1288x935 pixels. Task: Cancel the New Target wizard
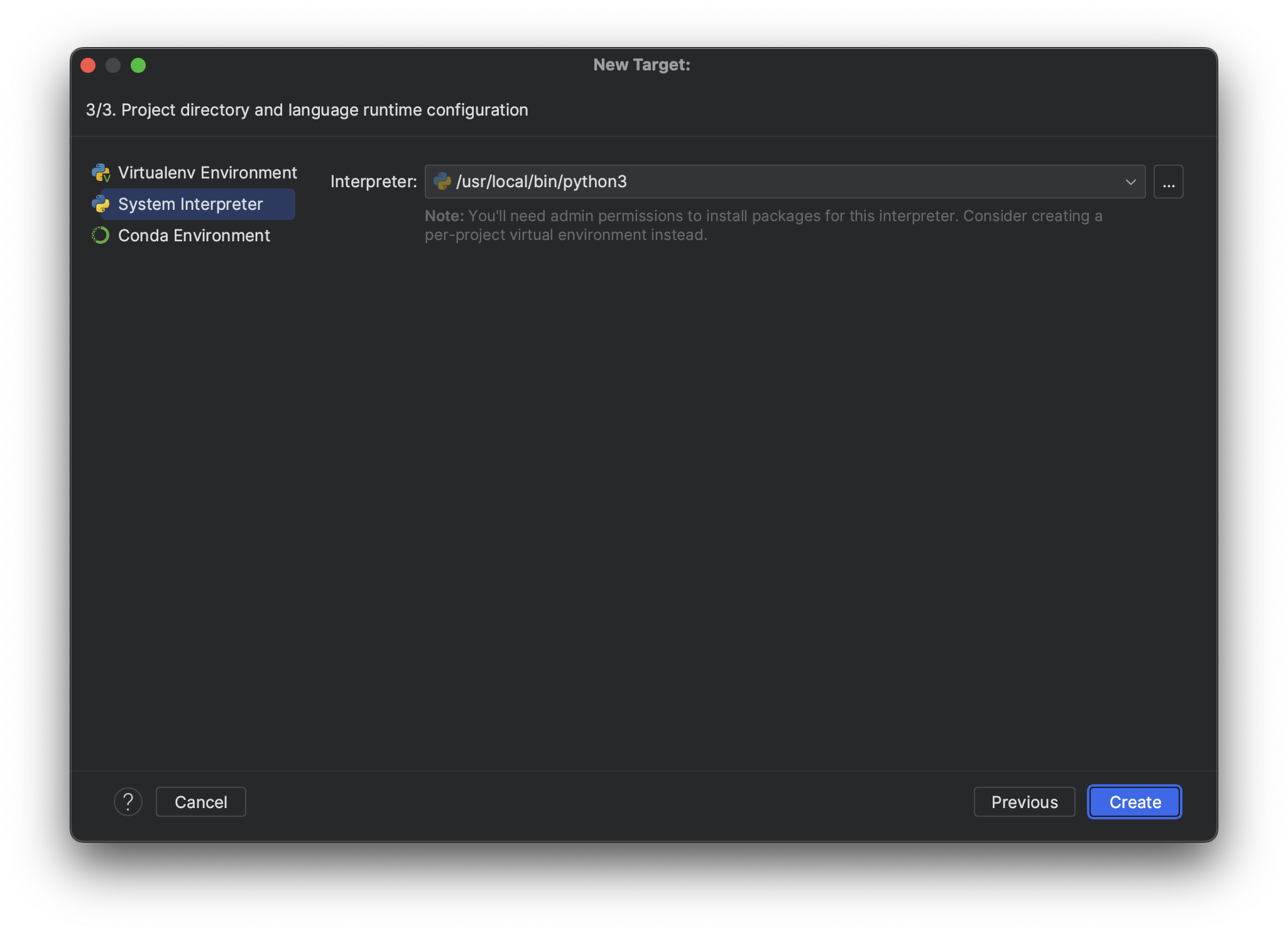pos(200,802)
